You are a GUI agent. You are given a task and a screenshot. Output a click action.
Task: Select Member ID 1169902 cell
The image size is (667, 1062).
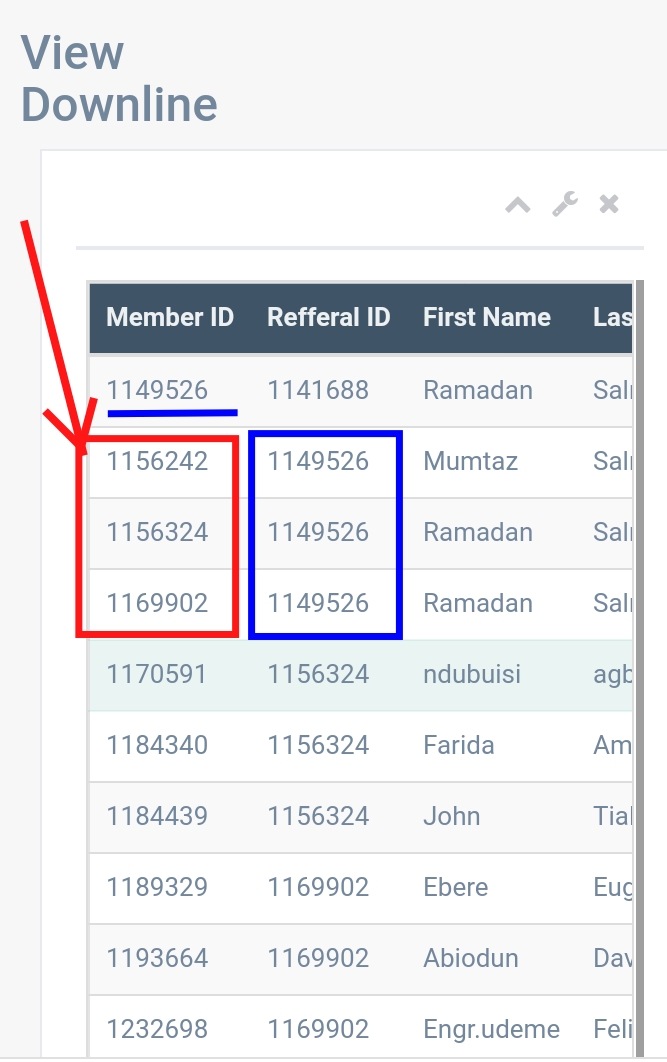click(158, 603)
